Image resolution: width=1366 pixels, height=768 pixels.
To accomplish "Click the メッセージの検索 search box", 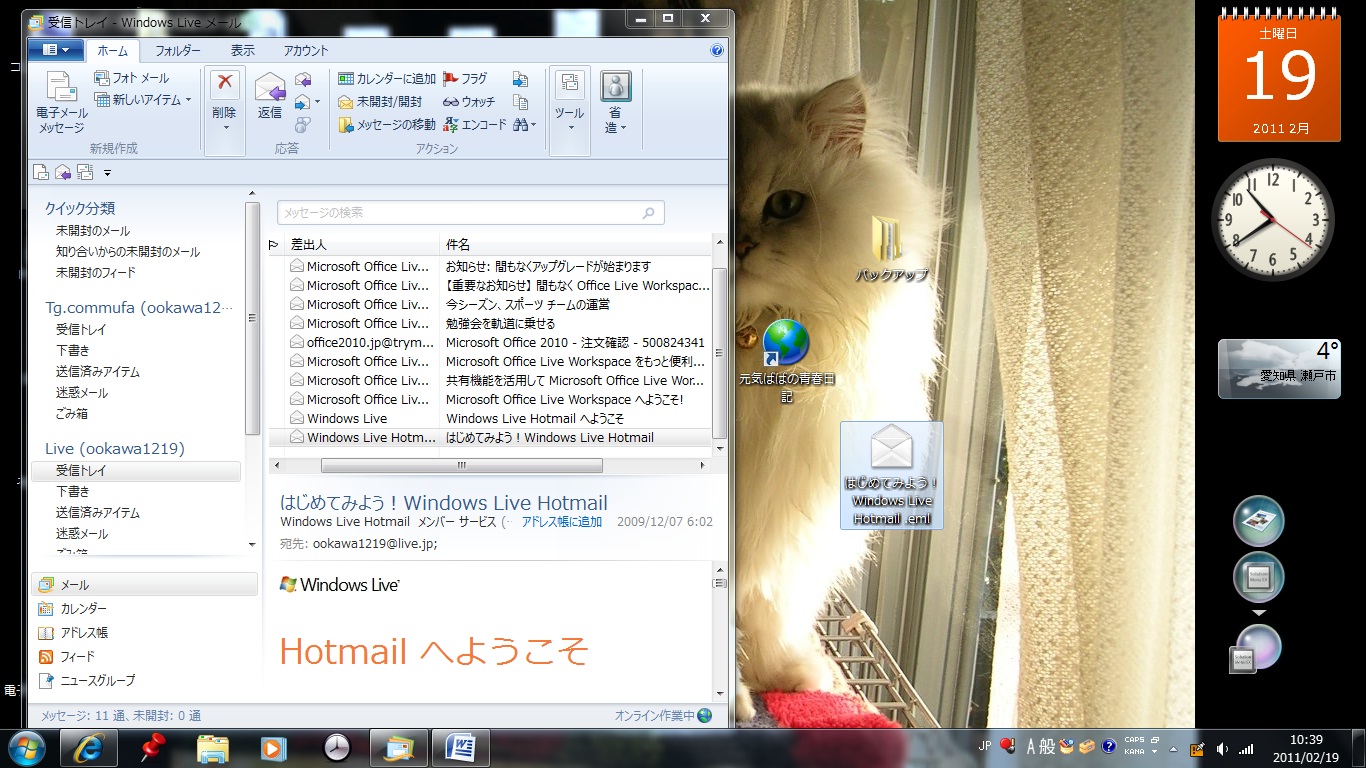I will (470, 213).
